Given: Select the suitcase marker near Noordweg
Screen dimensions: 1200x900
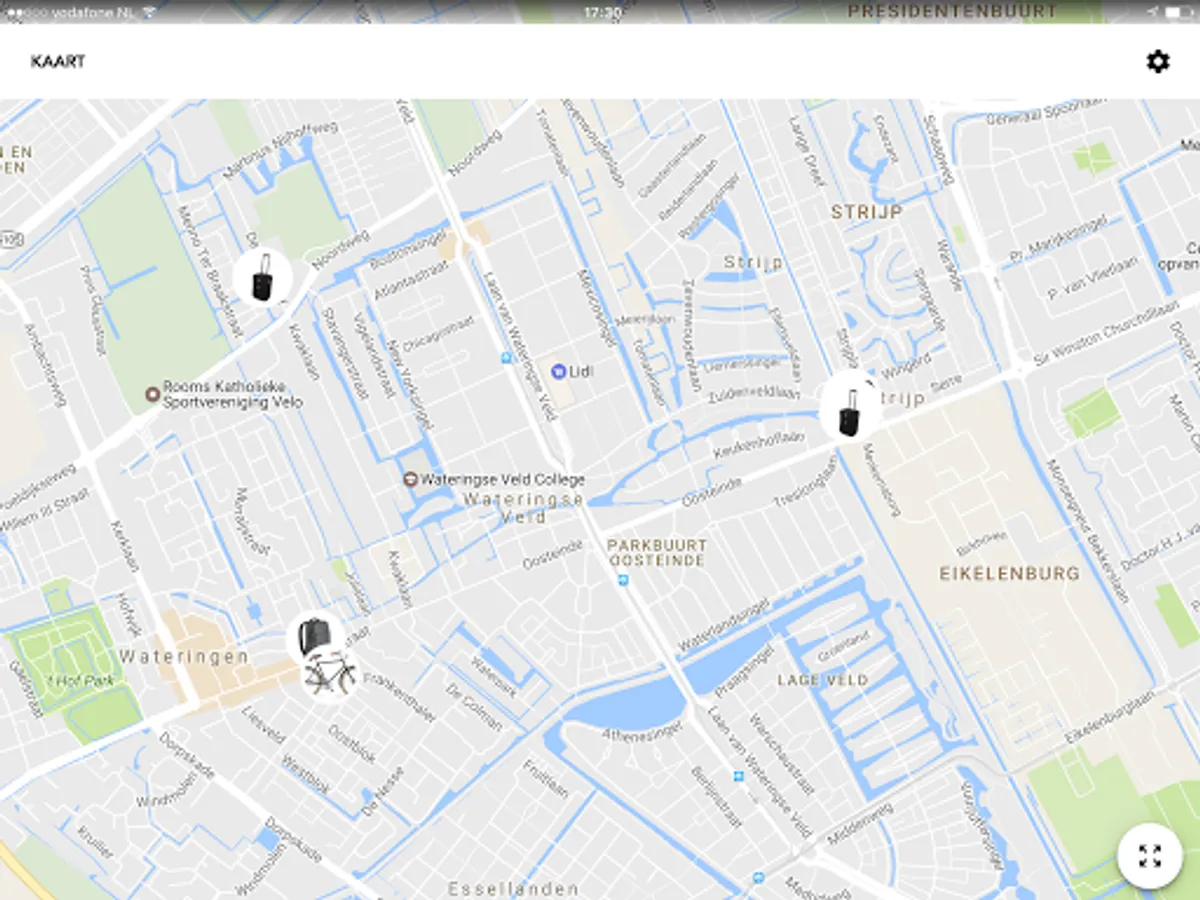Looking at the screenshot, I should coord(262,277).
